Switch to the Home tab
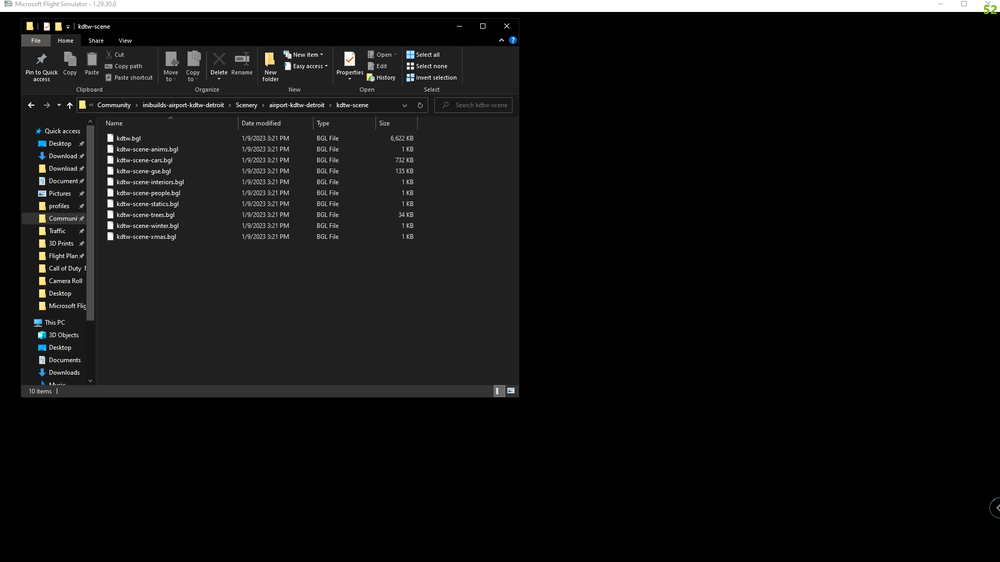The height and width of the screenshot is (562, 1000). 65,41
